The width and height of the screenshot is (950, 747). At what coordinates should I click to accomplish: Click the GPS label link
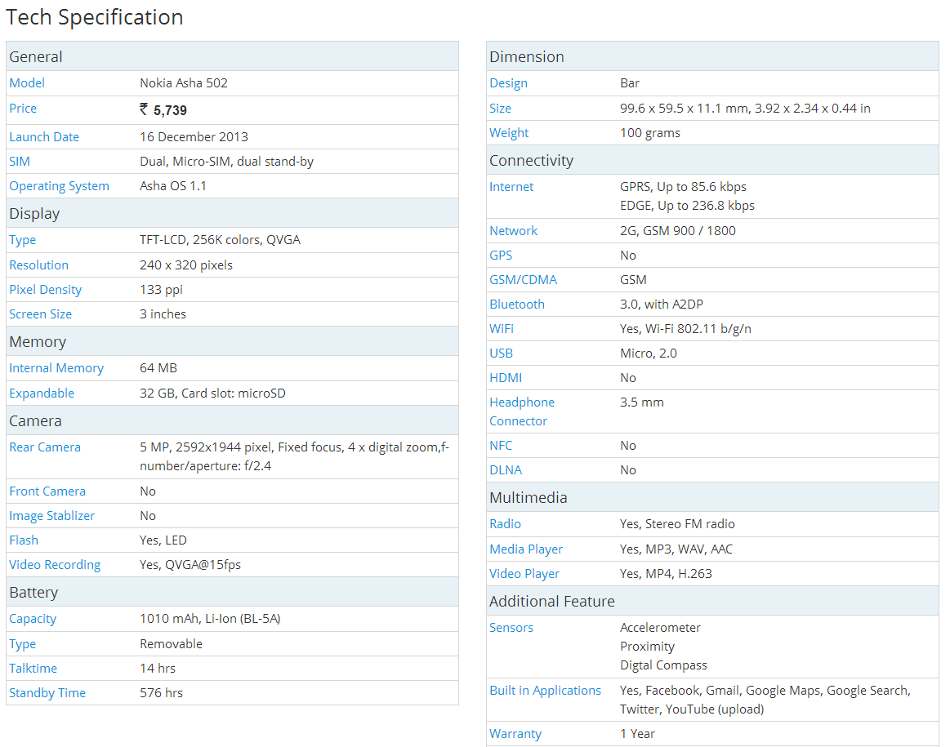pyautogui.click(x=501, y=256)
